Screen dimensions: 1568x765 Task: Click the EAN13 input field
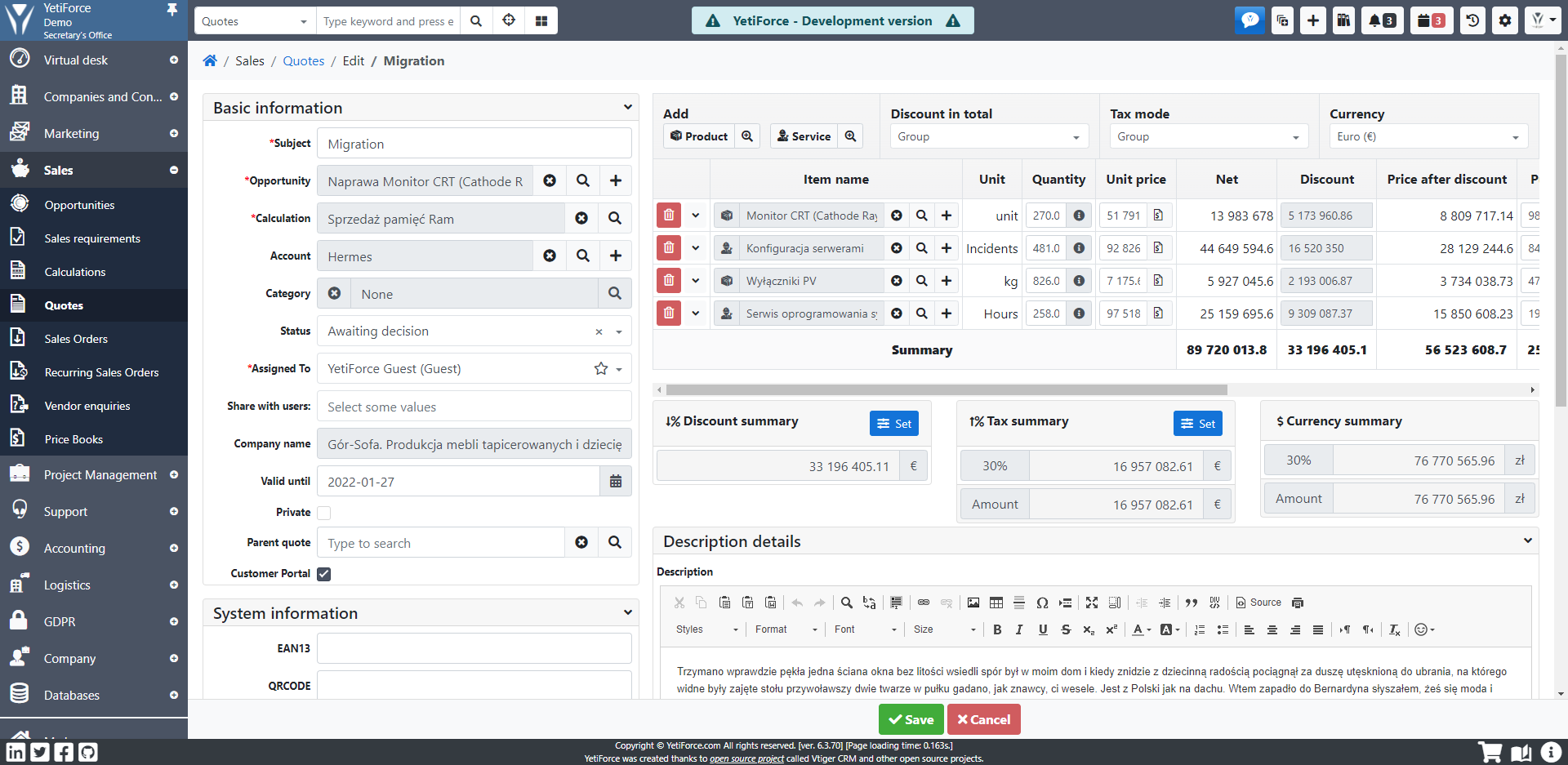[474, 648]
